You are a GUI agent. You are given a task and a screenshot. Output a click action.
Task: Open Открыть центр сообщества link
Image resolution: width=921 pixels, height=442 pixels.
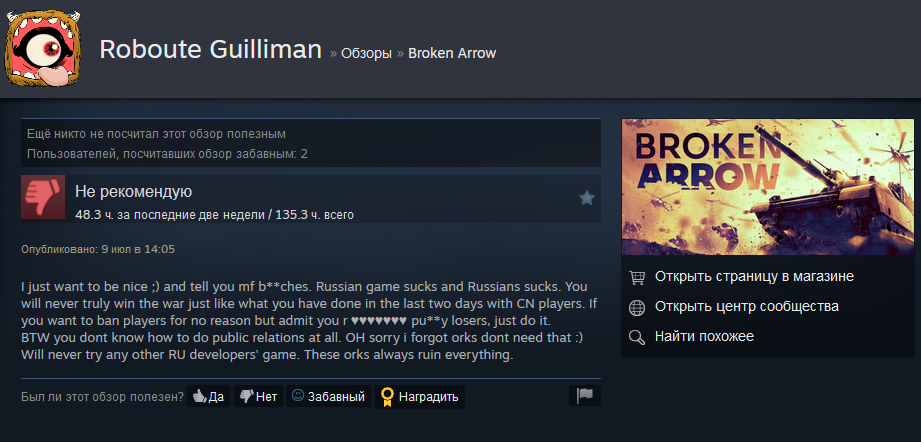[747, 306]
